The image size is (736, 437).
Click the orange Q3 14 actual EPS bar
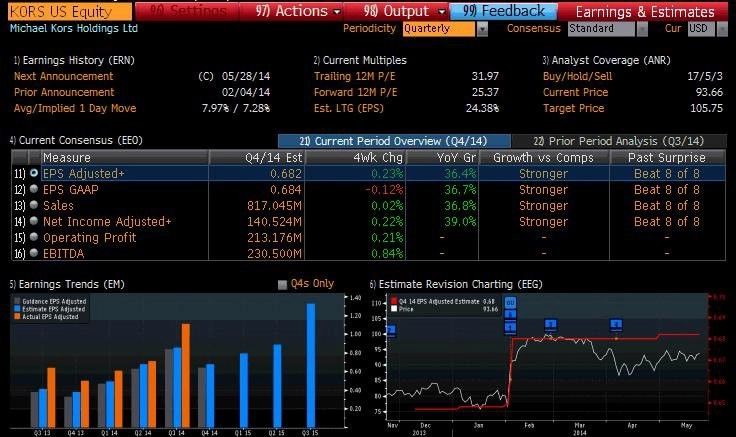tap(186, 376)
